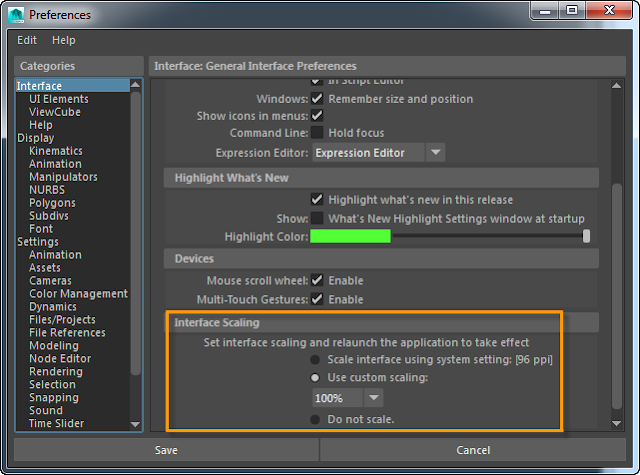Toggle Multi-Touch Gestures Enable checkbox
This screenshot has width=640, height=475.
(317, 299)
